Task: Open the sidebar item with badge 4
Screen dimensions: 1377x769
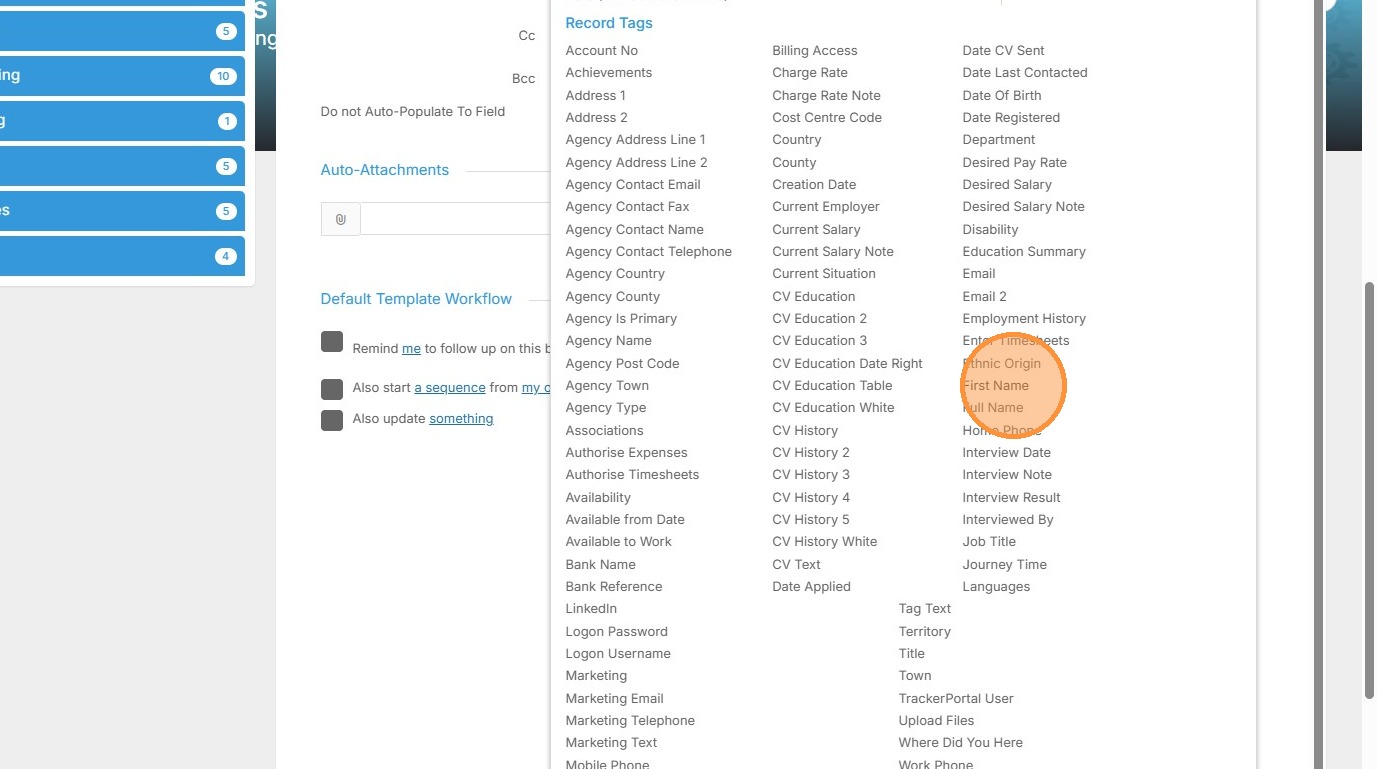Action: (x=122, y=256)
